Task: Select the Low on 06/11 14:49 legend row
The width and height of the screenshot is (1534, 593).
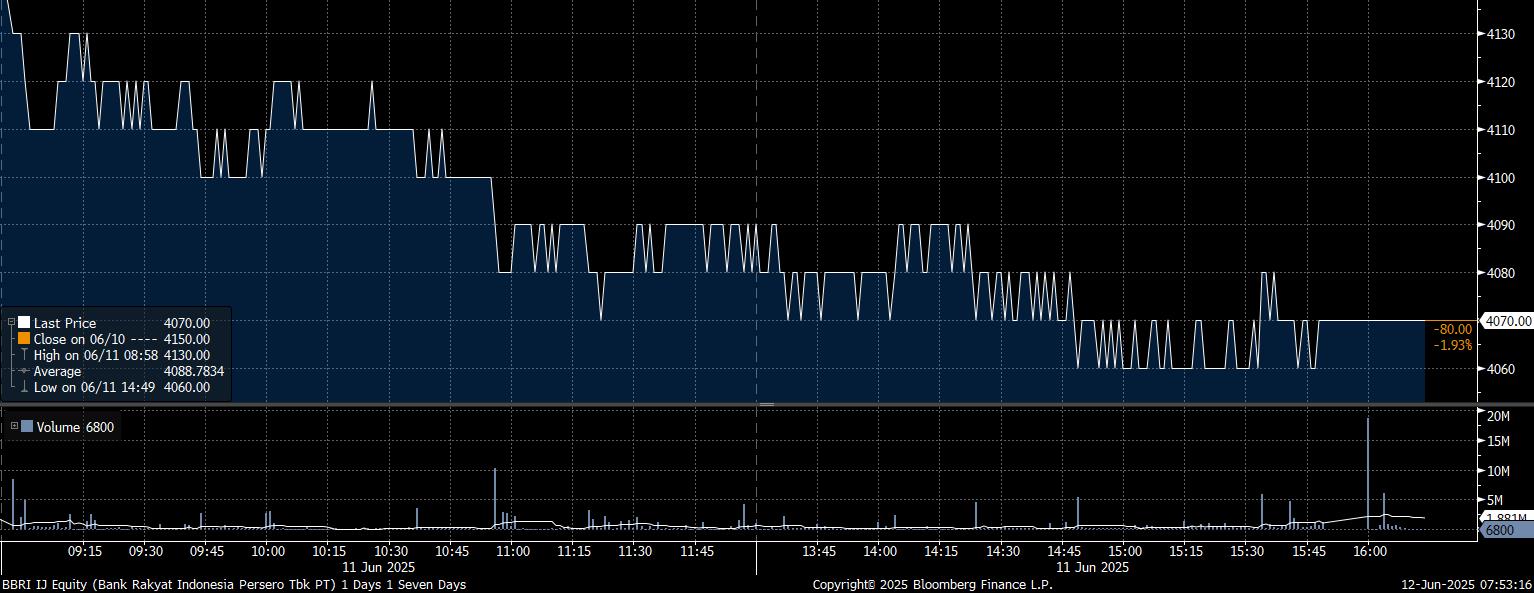Action: [121, 387]
